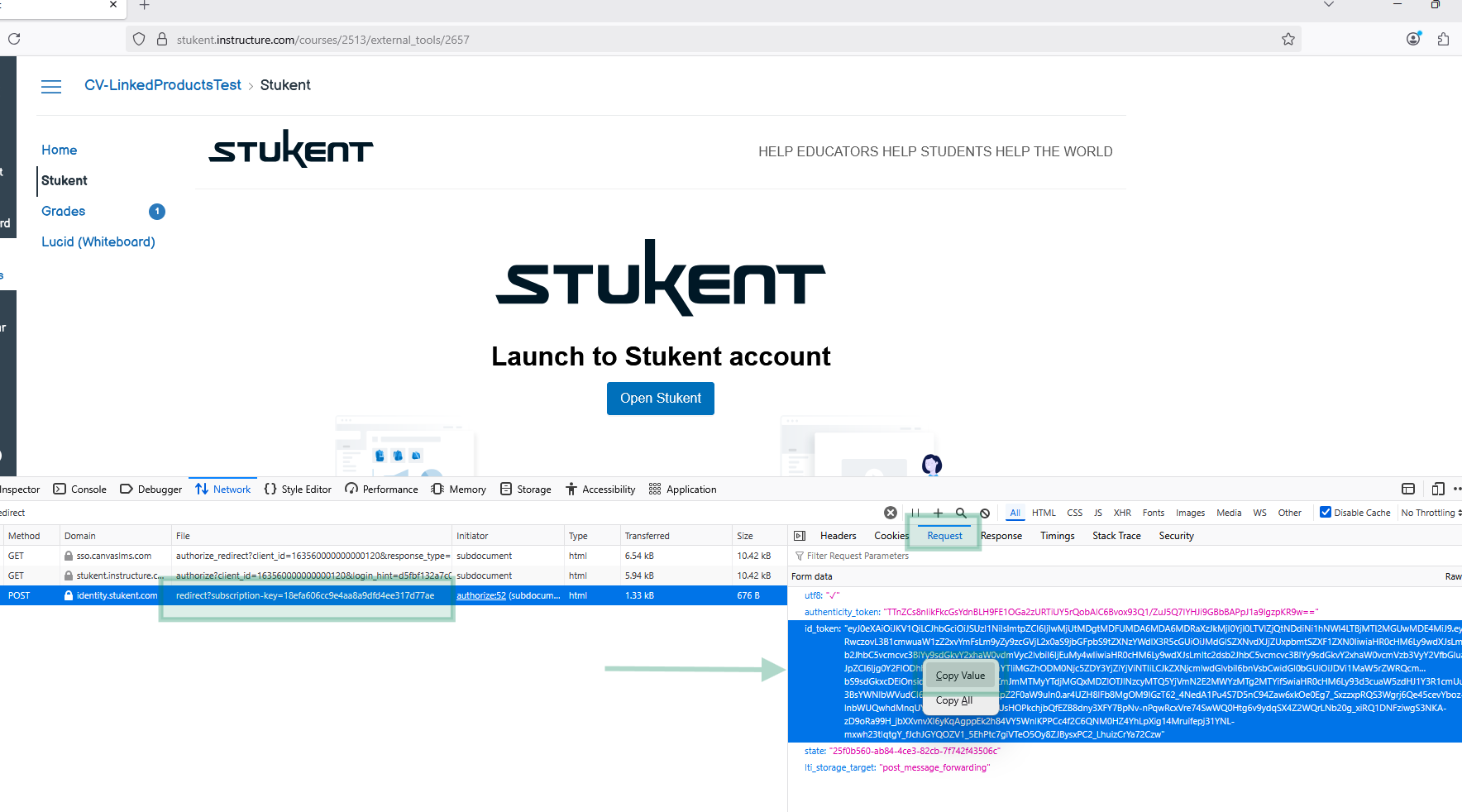Filter requests by All type
Viewport: 1462px width, 812px height.
(x=1015, y=513)
